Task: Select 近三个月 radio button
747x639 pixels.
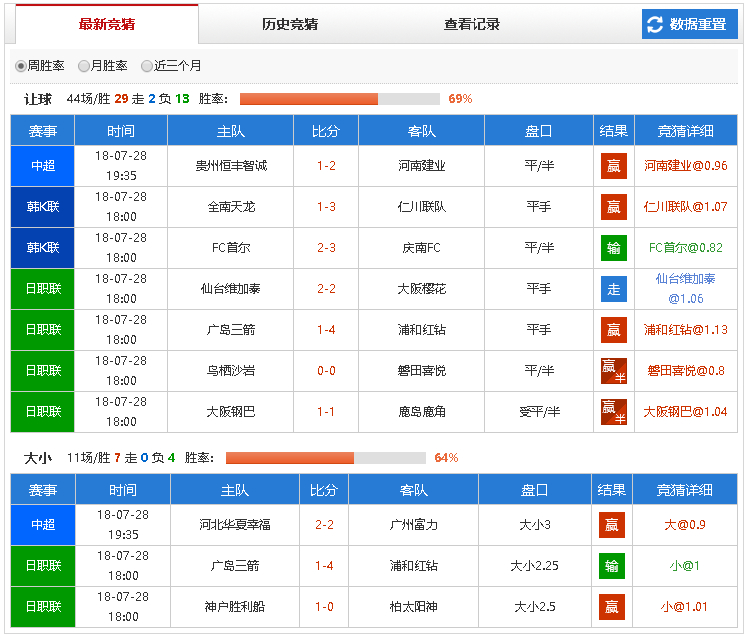Action: click(x=147, y=66)
